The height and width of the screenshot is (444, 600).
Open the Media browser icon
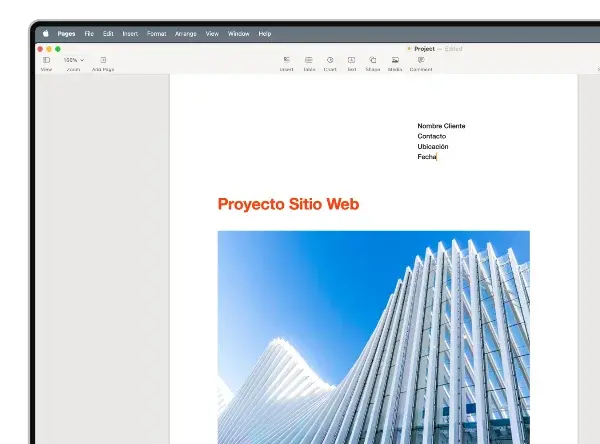point(395,60)
